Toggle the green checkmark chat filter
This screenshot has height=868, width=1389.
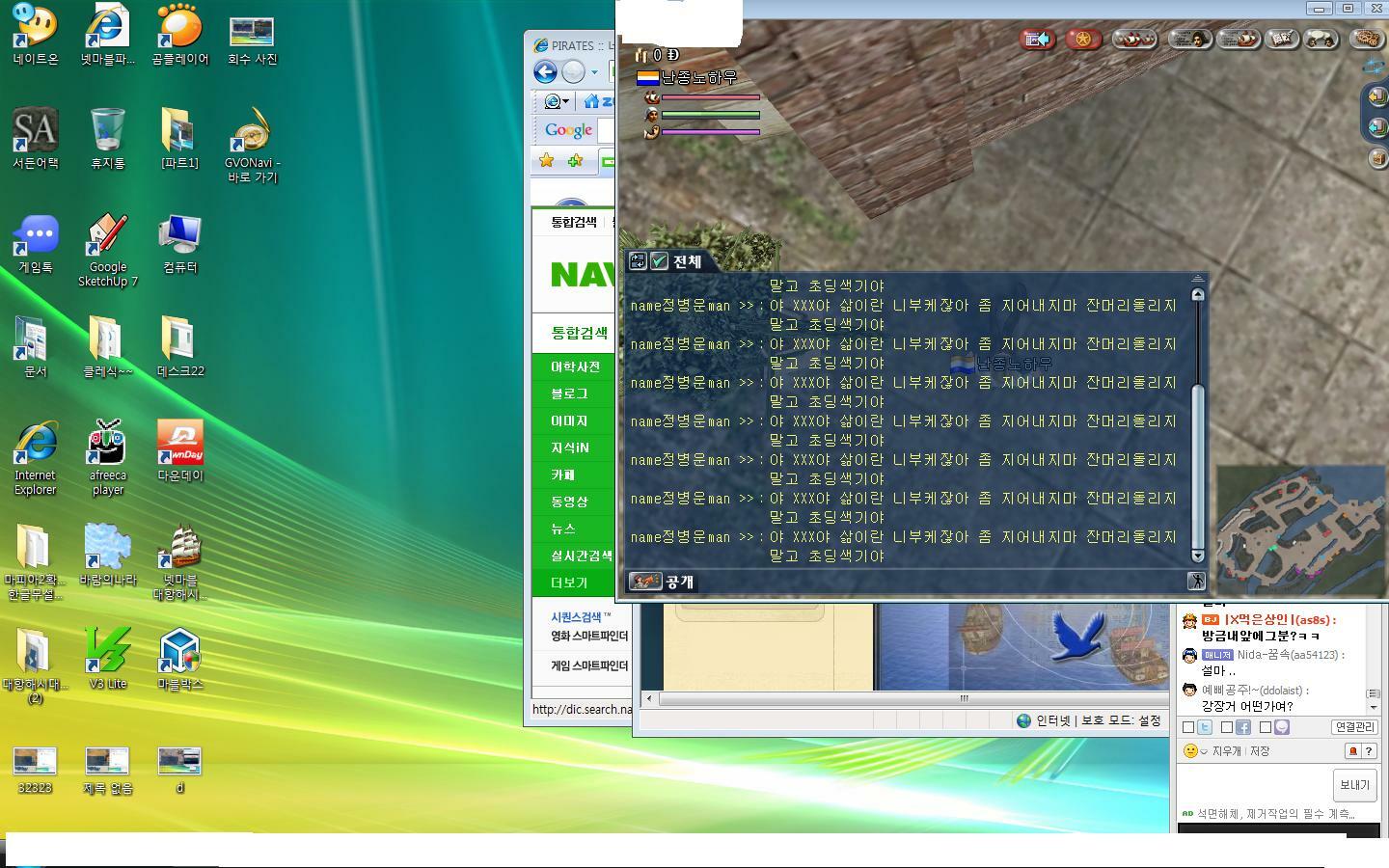(660, 261)
